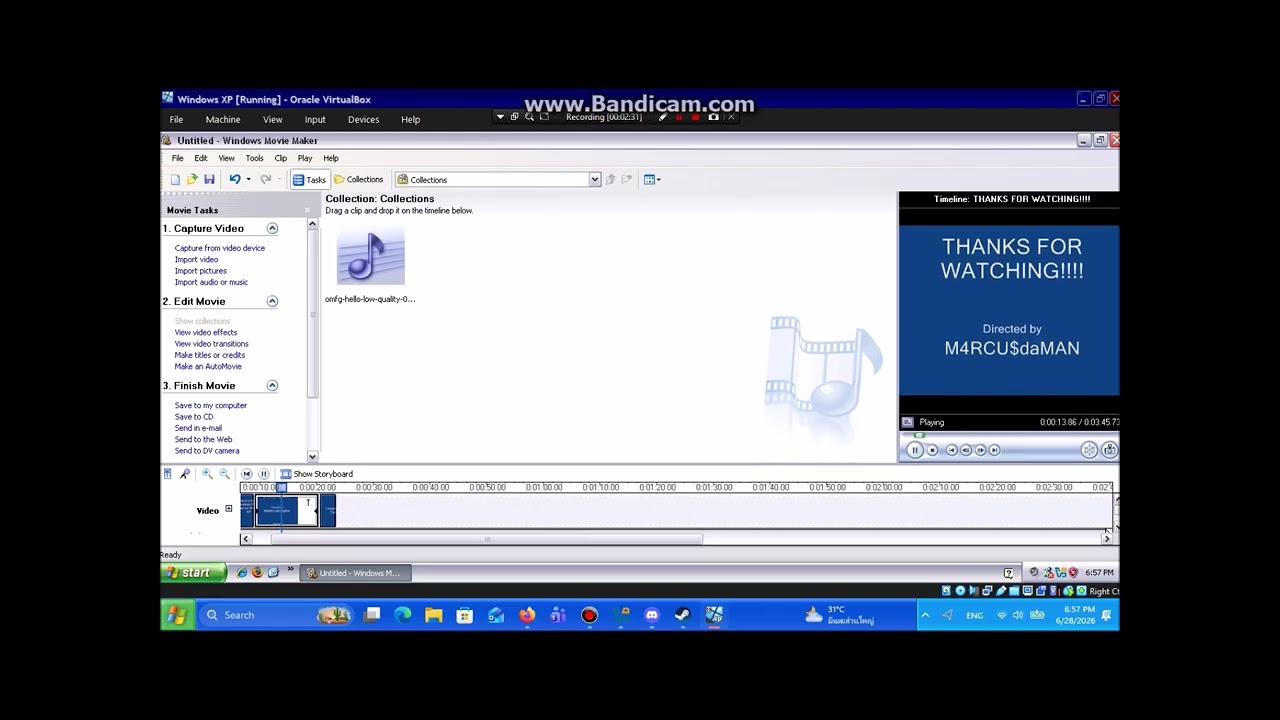Switch to storyboard with Show Storyboard
1280x720 pixels.
(x=316, y=474)
